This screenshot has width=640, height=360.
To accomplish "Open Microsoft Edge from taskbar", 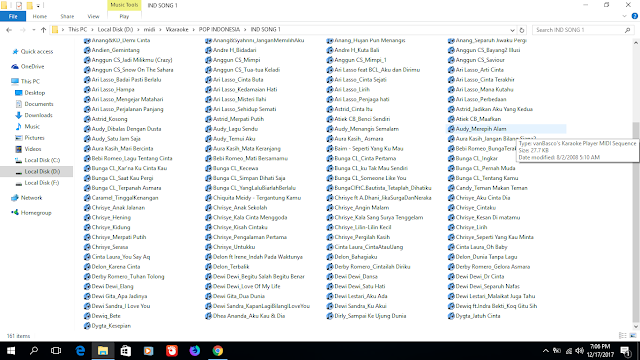I will [x=80, y=351].
